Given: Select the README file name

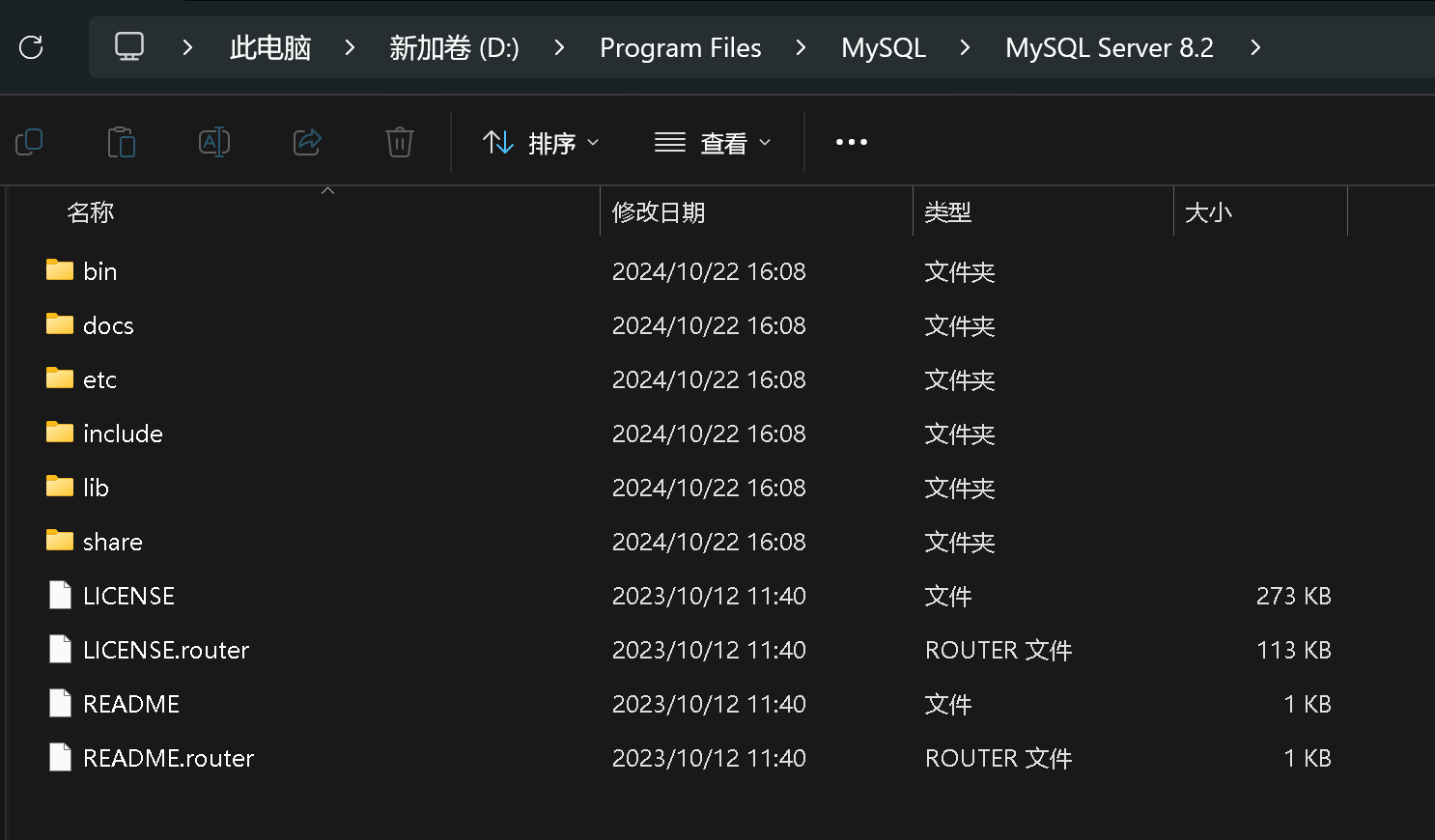Looking at the screenshot, I should tap(131, 704).
